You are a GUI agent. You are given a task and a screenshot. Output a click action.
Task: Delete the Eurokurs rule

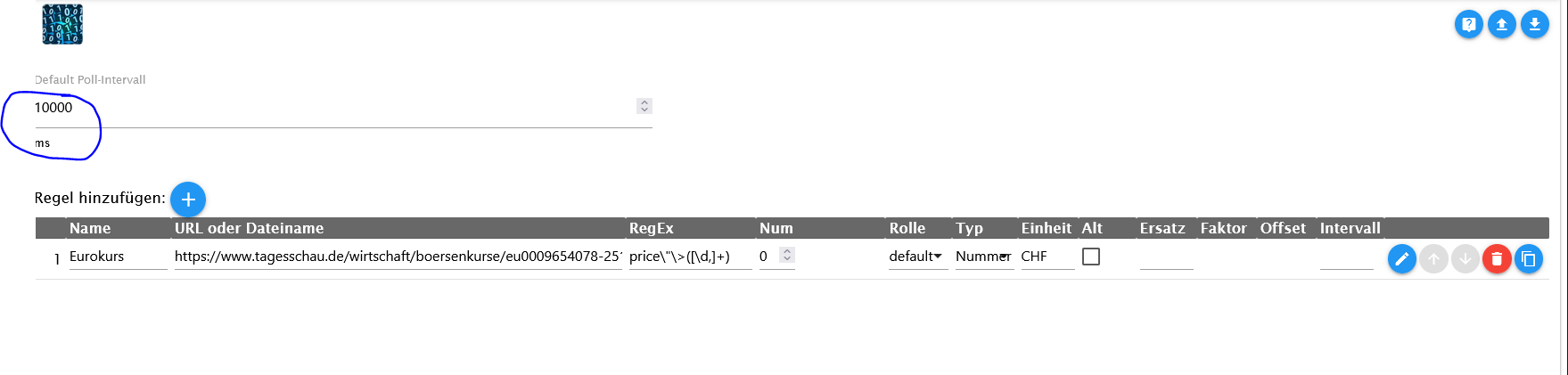coord(1497,259)
